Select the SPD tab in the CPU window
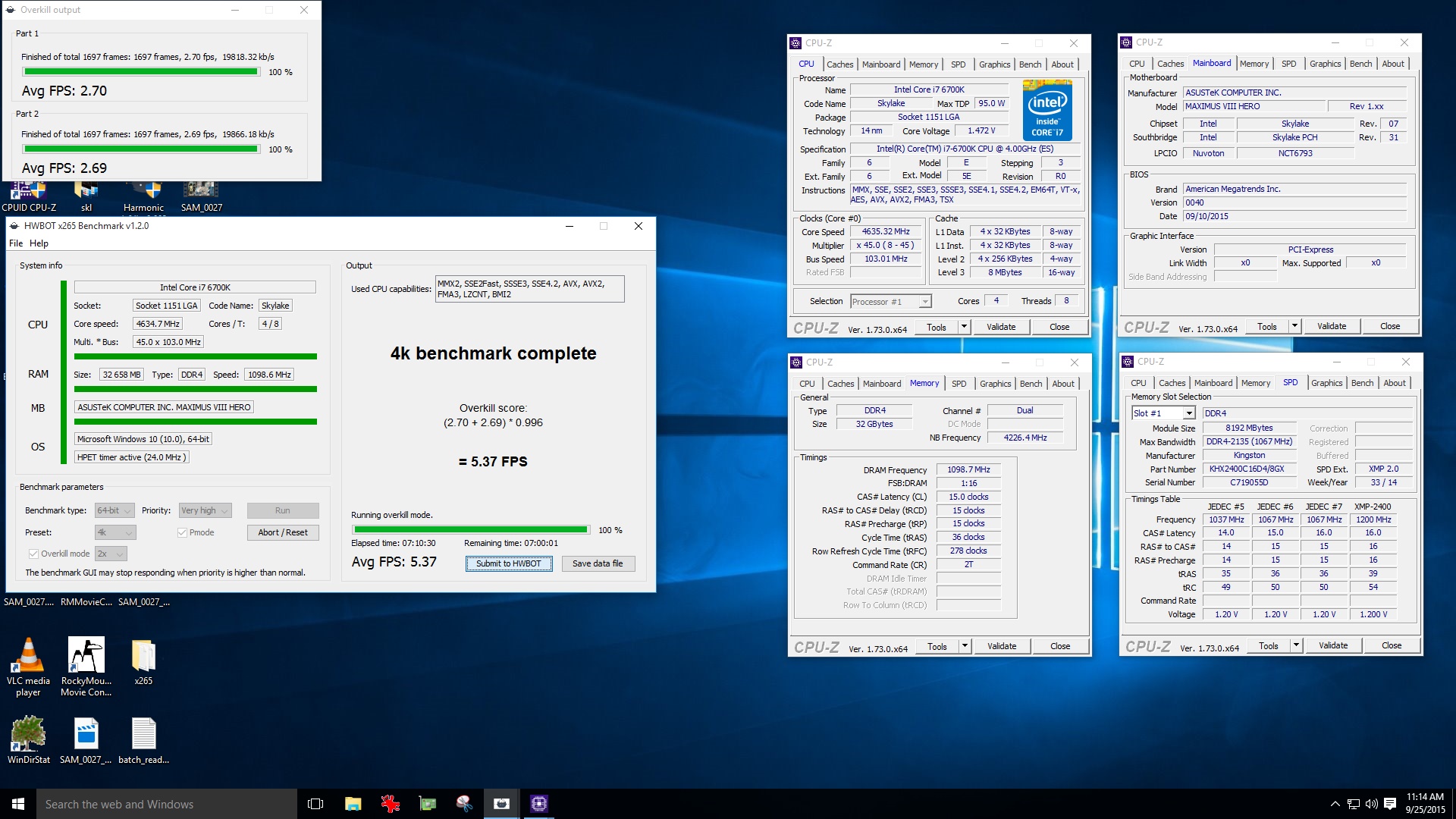 tap(959, 64)
